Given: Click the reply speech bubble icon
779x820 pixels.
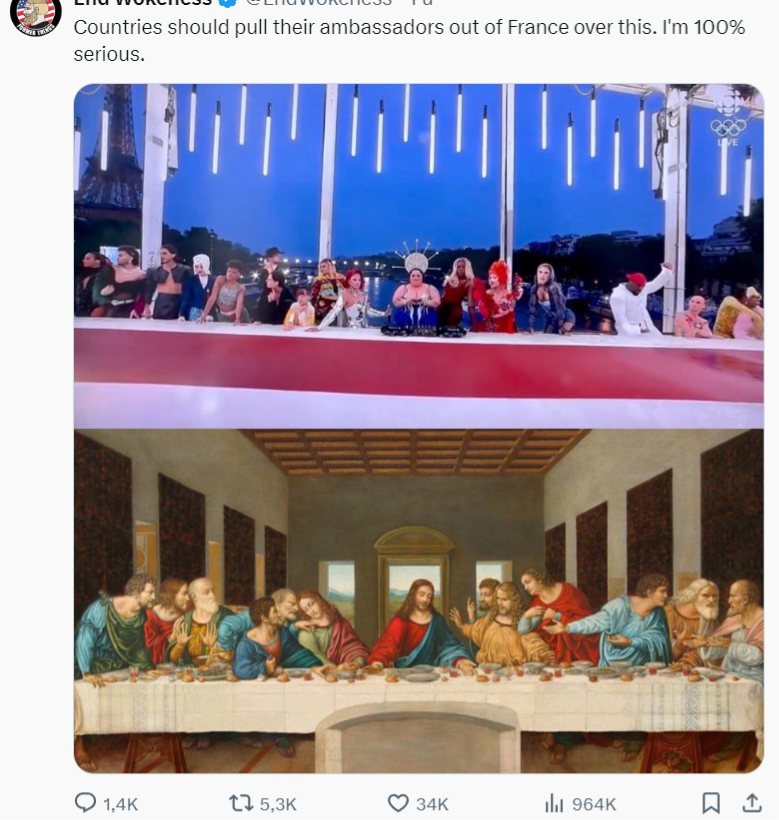Looking at the screenshot, I should (x=86, y=802).
